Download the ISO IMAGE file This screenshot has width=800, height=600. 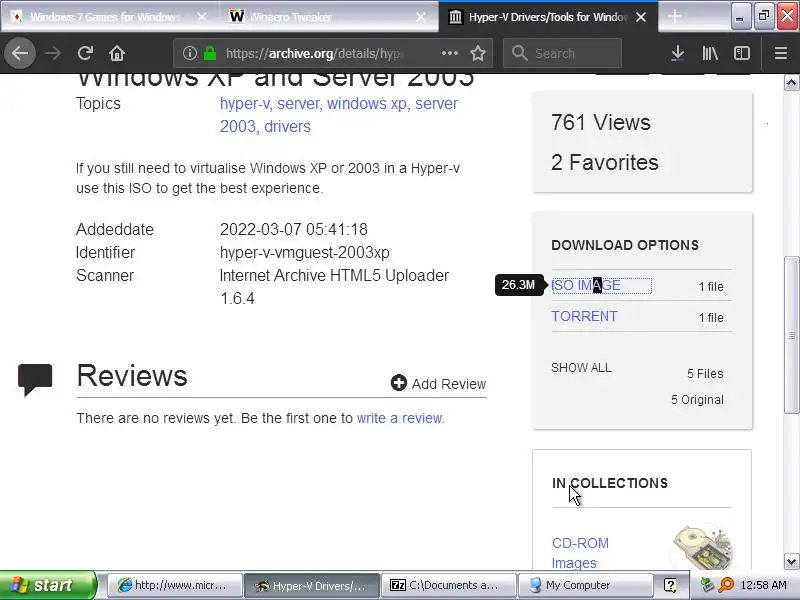(x=586, y=285)
